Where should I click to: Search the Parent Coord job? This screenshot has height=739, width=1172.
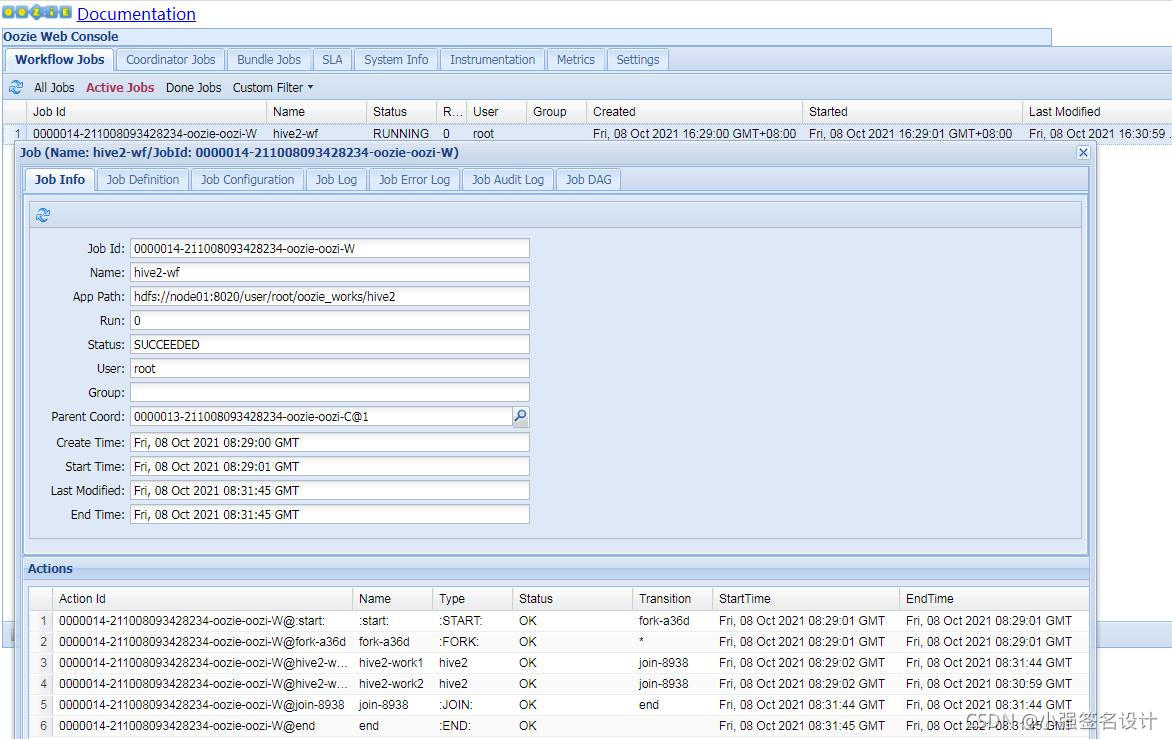coord(520,416)
